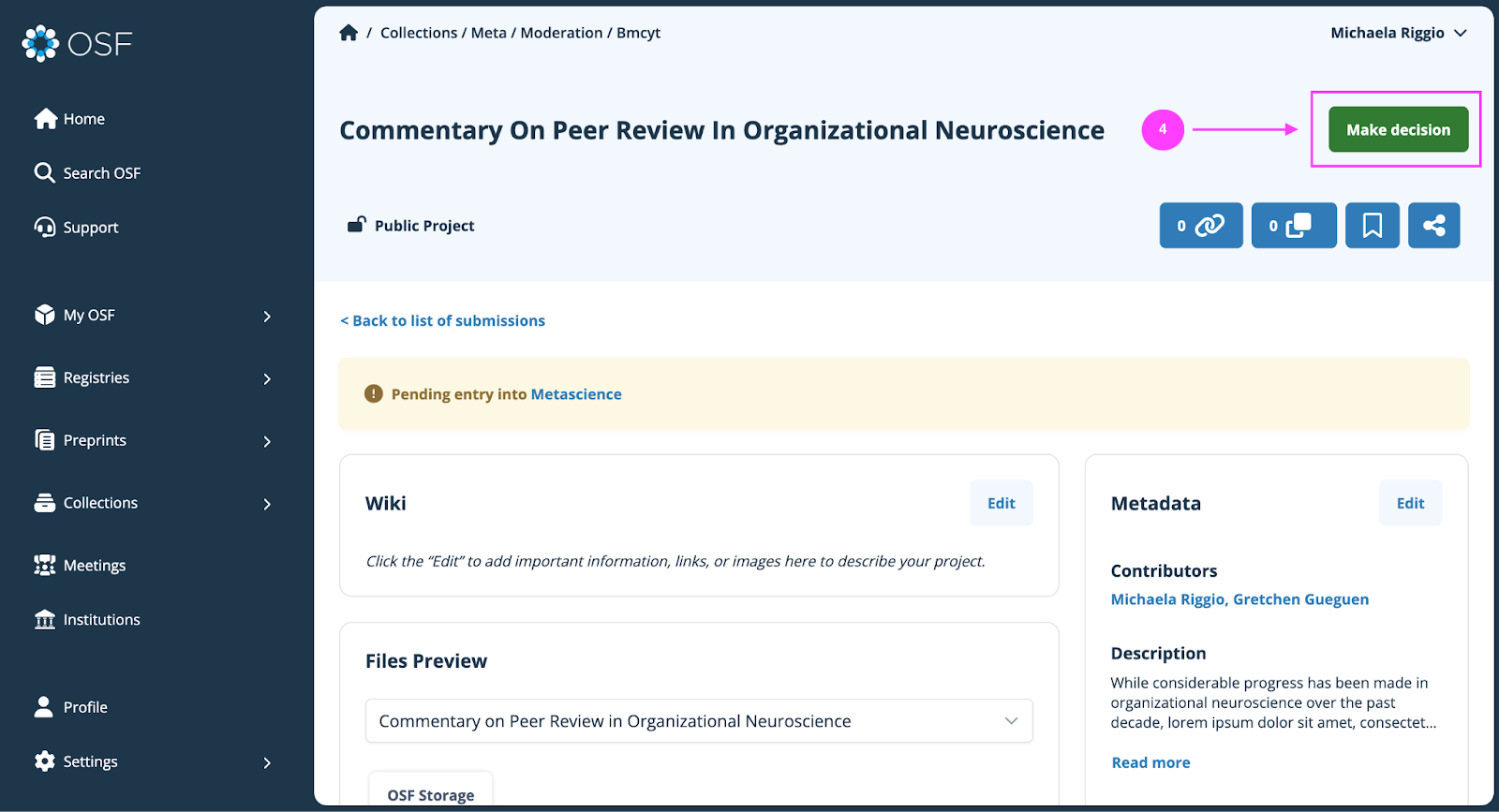Open contributor Michaela Riggio's profile link
This screenshot has height=812, width=1499.
(1169, 599)
